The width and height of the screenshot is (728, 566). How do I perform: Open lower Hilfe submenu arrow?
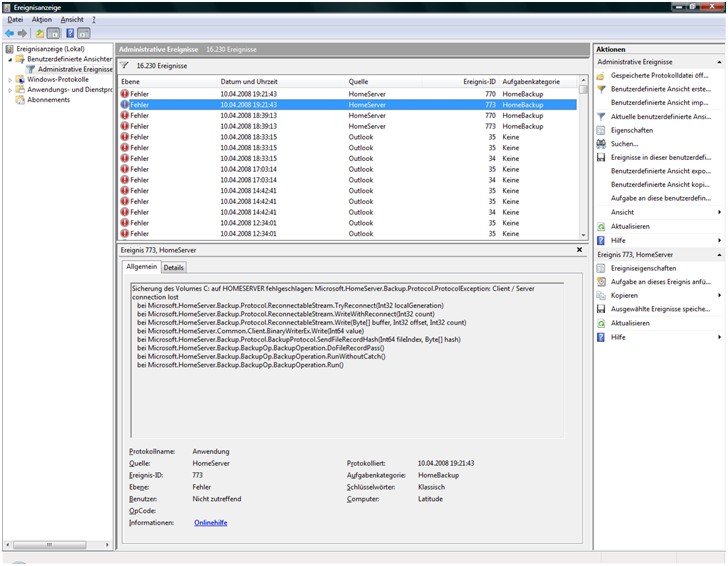click(719, 337)
